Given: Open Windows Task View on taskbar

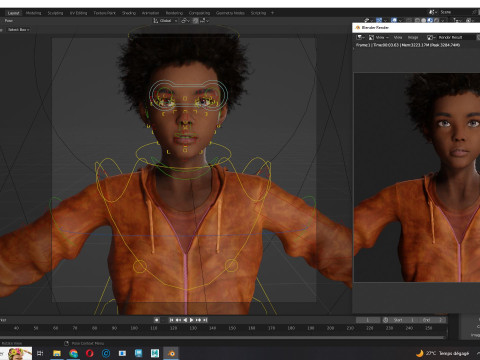Looking at the screenshot, I should (40, 353).
